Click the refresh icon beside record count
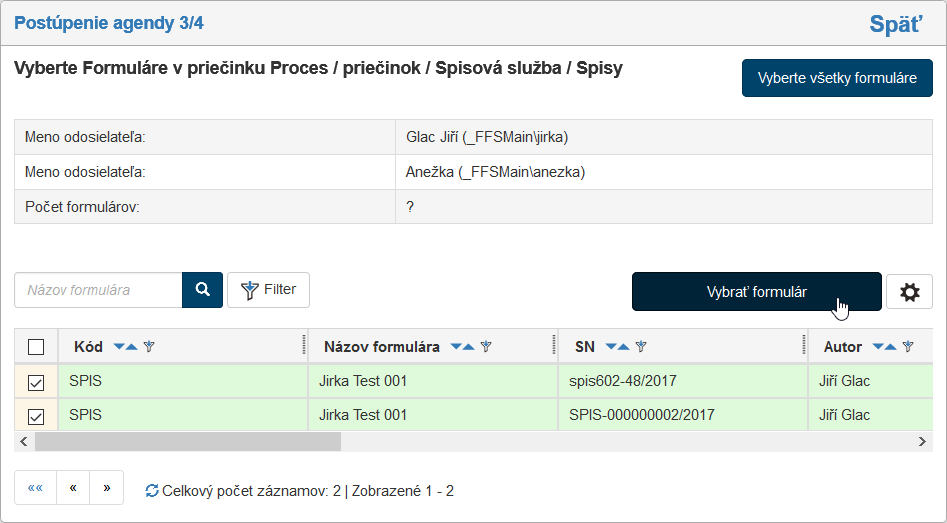This screenshot has width=947, height=523. point(152,491)
